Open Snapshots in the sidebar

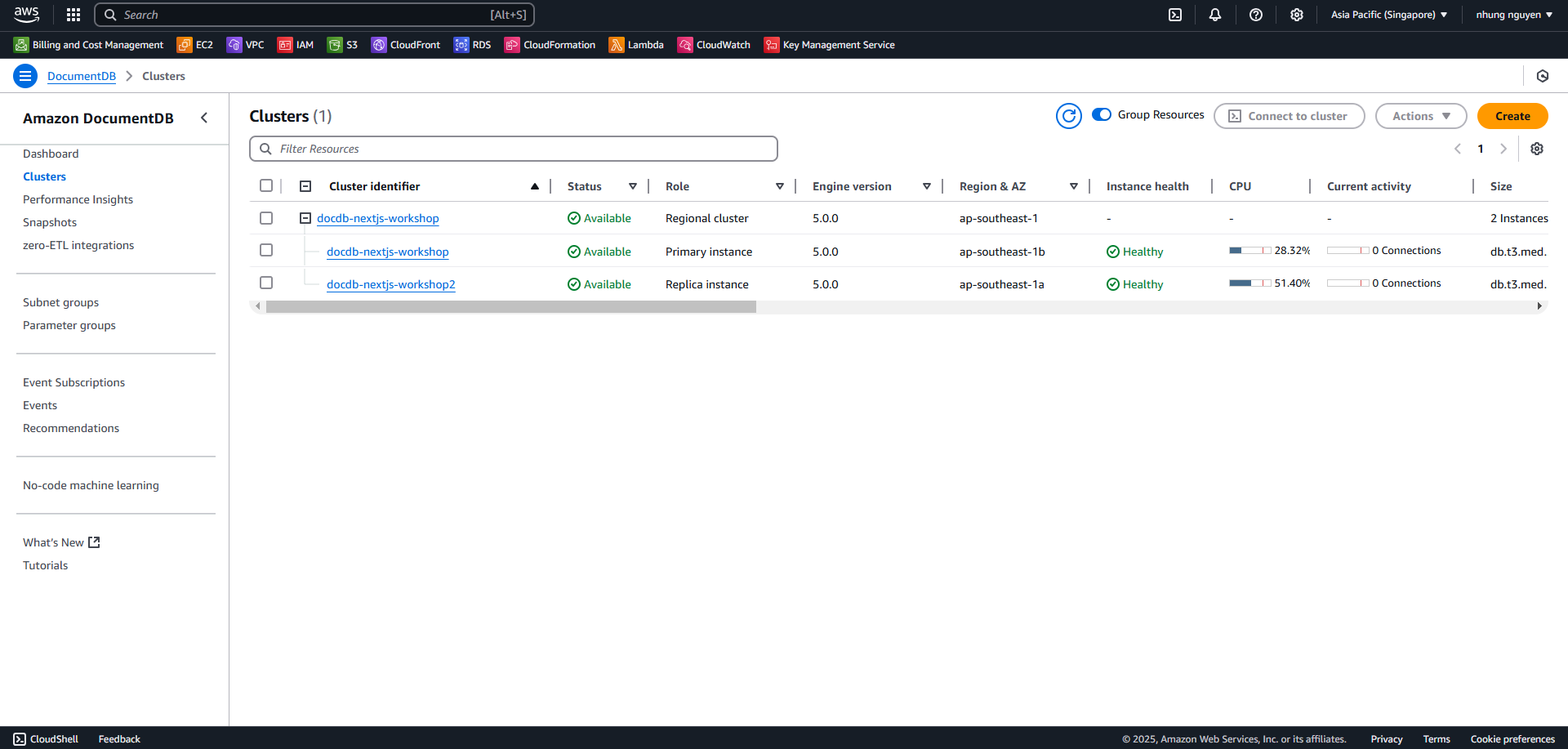50,222
